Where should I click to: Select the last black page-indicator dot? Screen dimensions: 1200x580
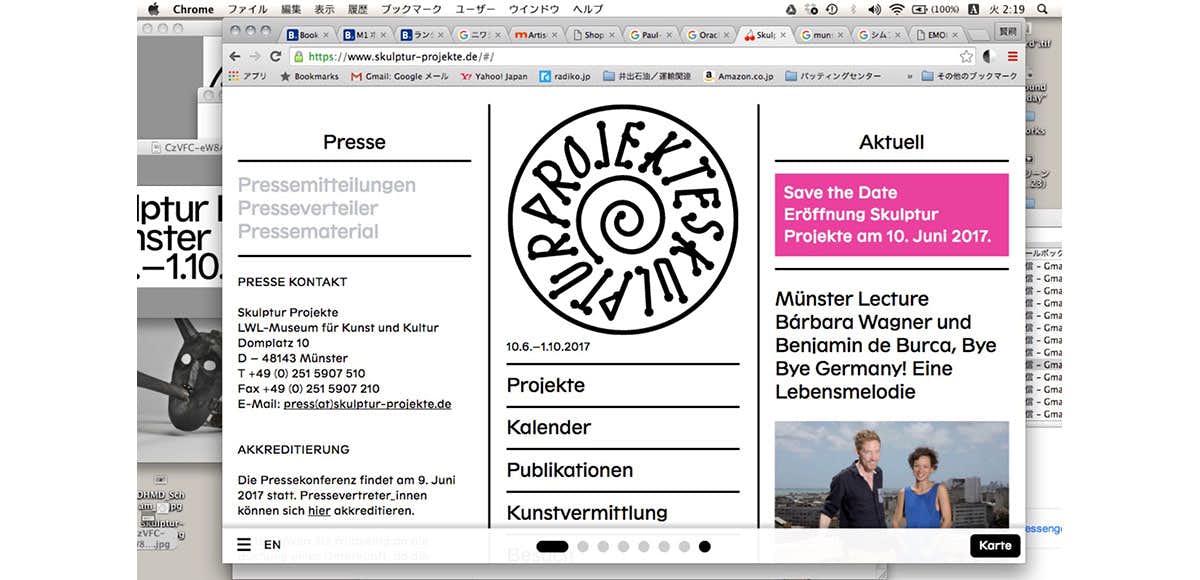click(x=705, y=547)
